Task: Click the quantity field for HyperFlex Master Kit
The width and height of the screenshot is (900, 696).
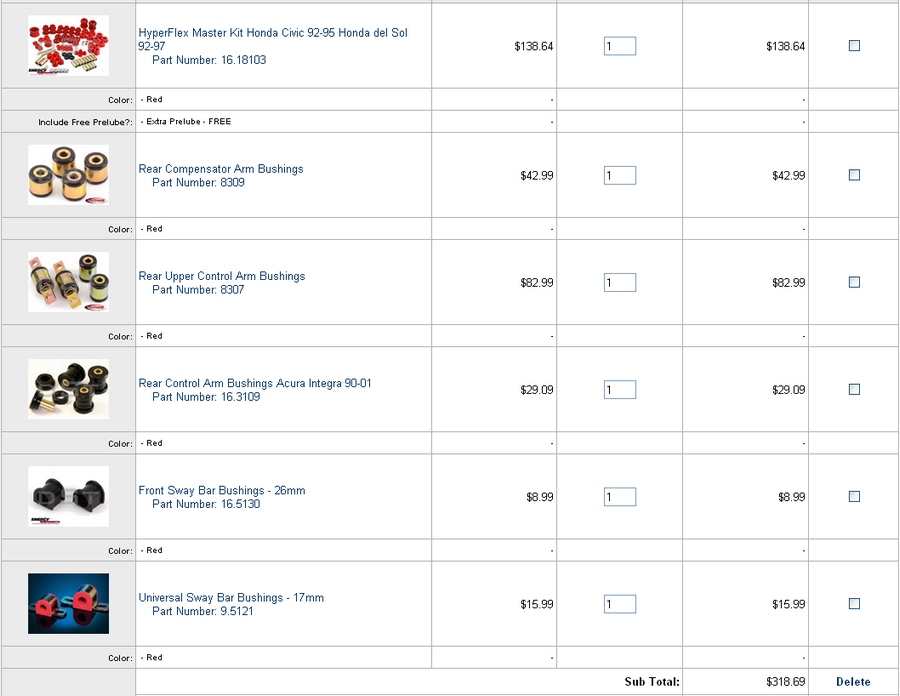Action: click(620, 46)
